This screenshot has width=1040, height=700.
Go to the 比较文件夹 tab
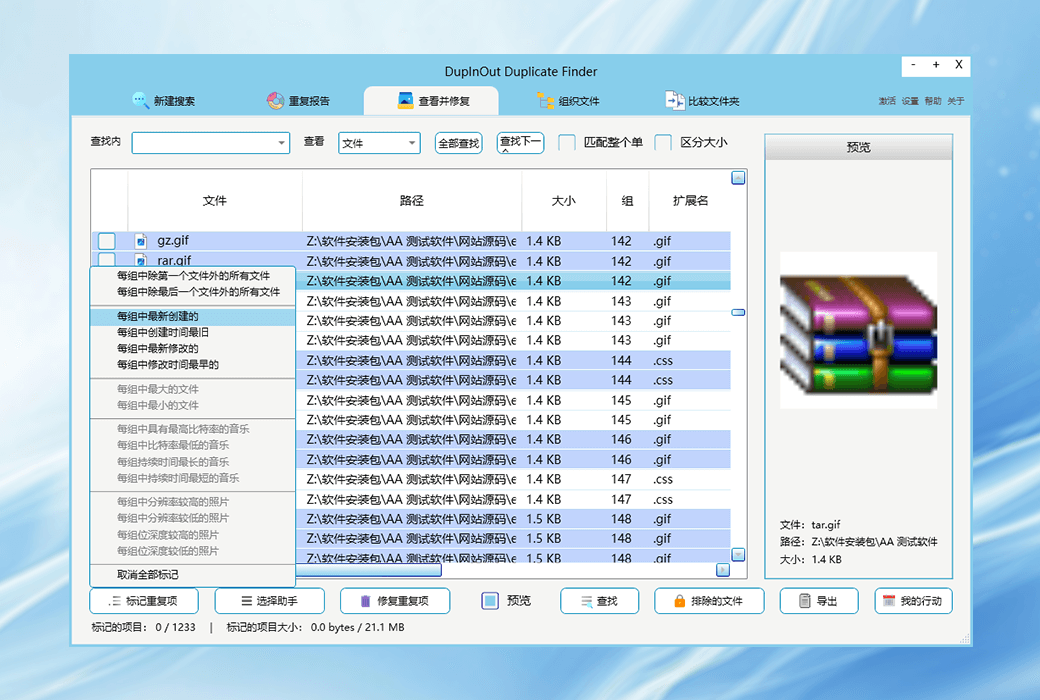tap(702, 101)
